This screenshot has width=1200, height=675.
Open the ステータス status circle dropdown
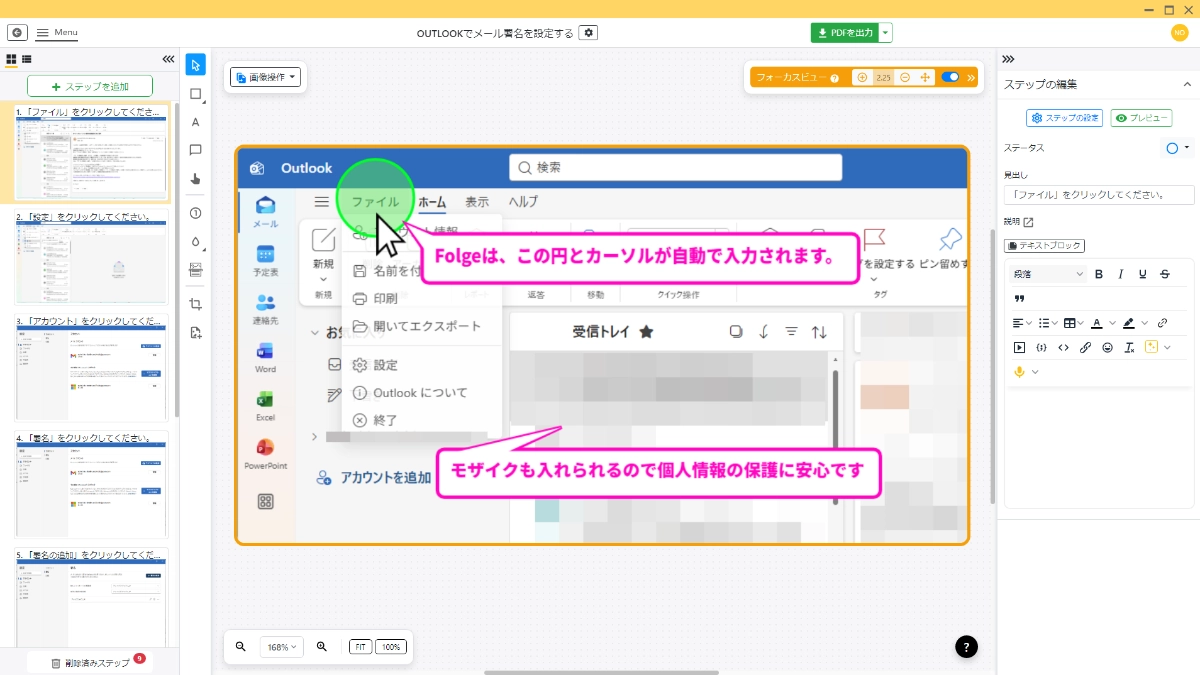pos(1178,148)
